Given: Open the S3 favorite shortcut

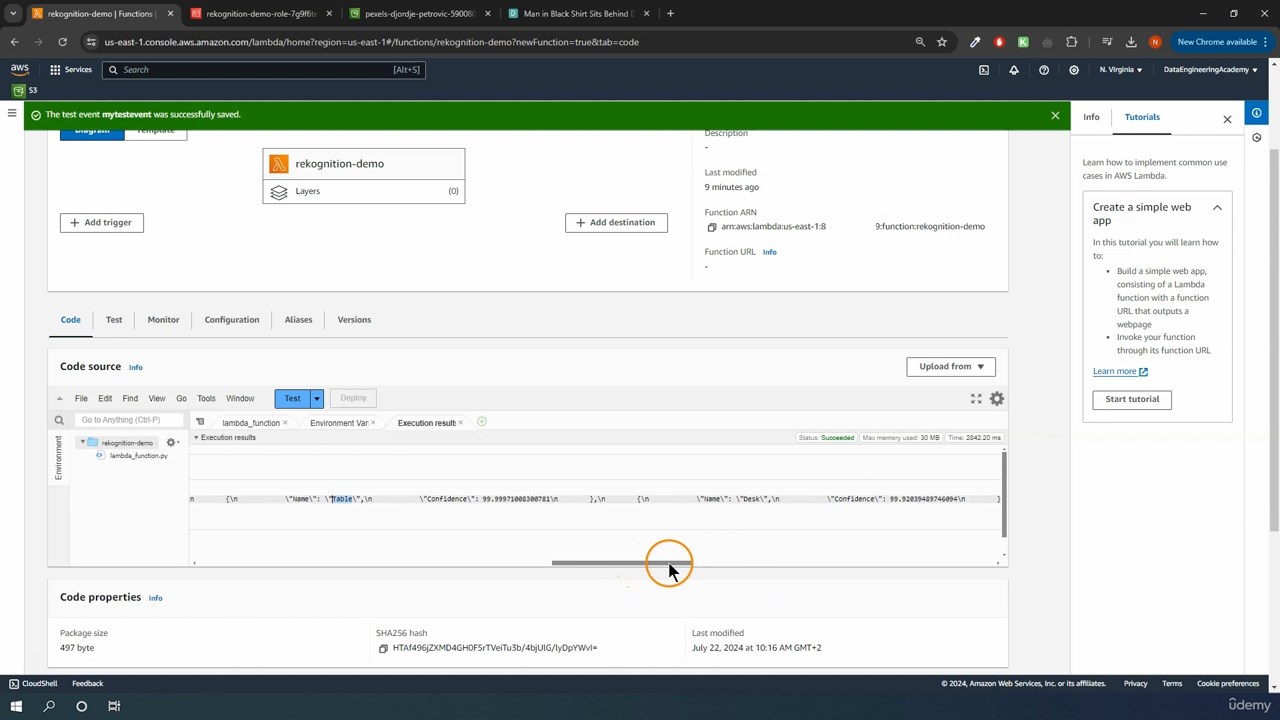Looking at the screenshot, I should pyautogui.click(x=25, y=90).
